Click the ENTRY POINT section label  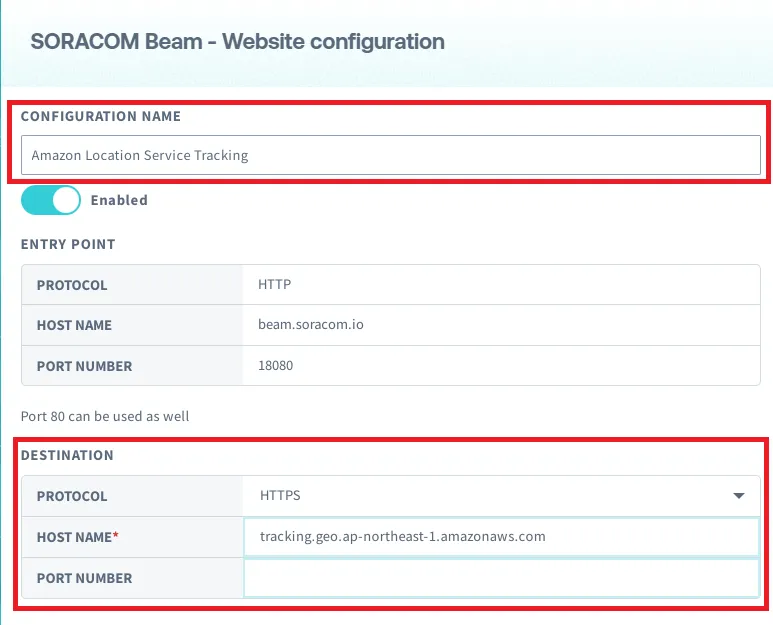pyautogui.click(x=68, y=244)
